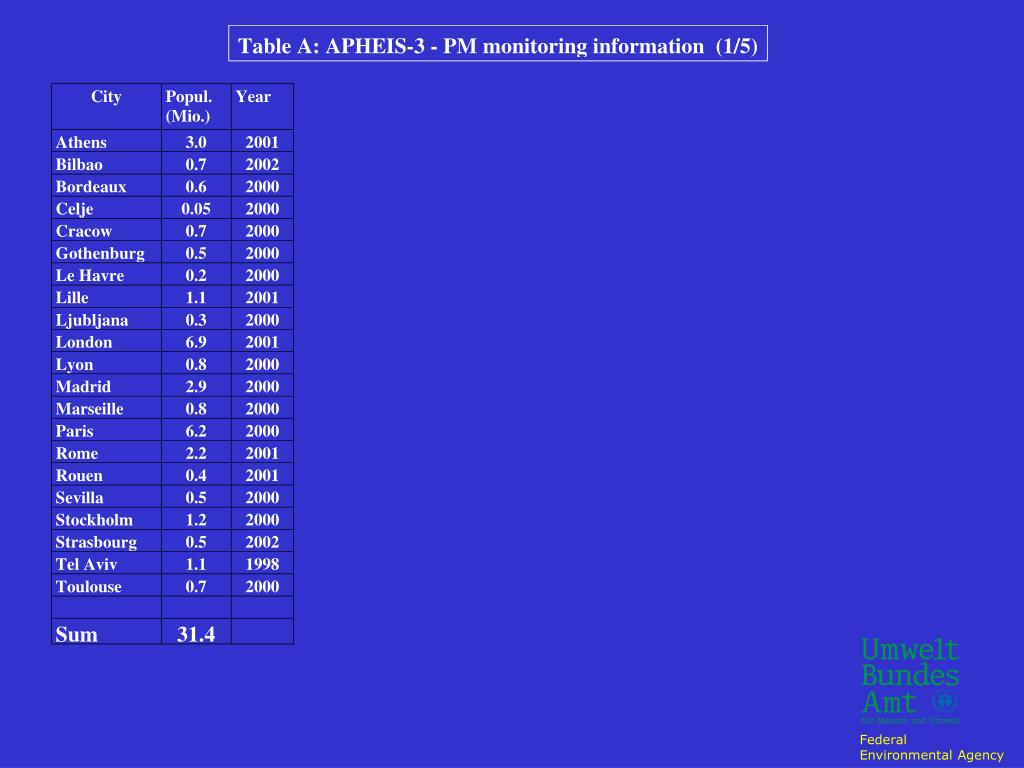The image size is (1024, 768).
Task: Click the circular emblem beside 'Amt'
Action: [x=945, y=701]
